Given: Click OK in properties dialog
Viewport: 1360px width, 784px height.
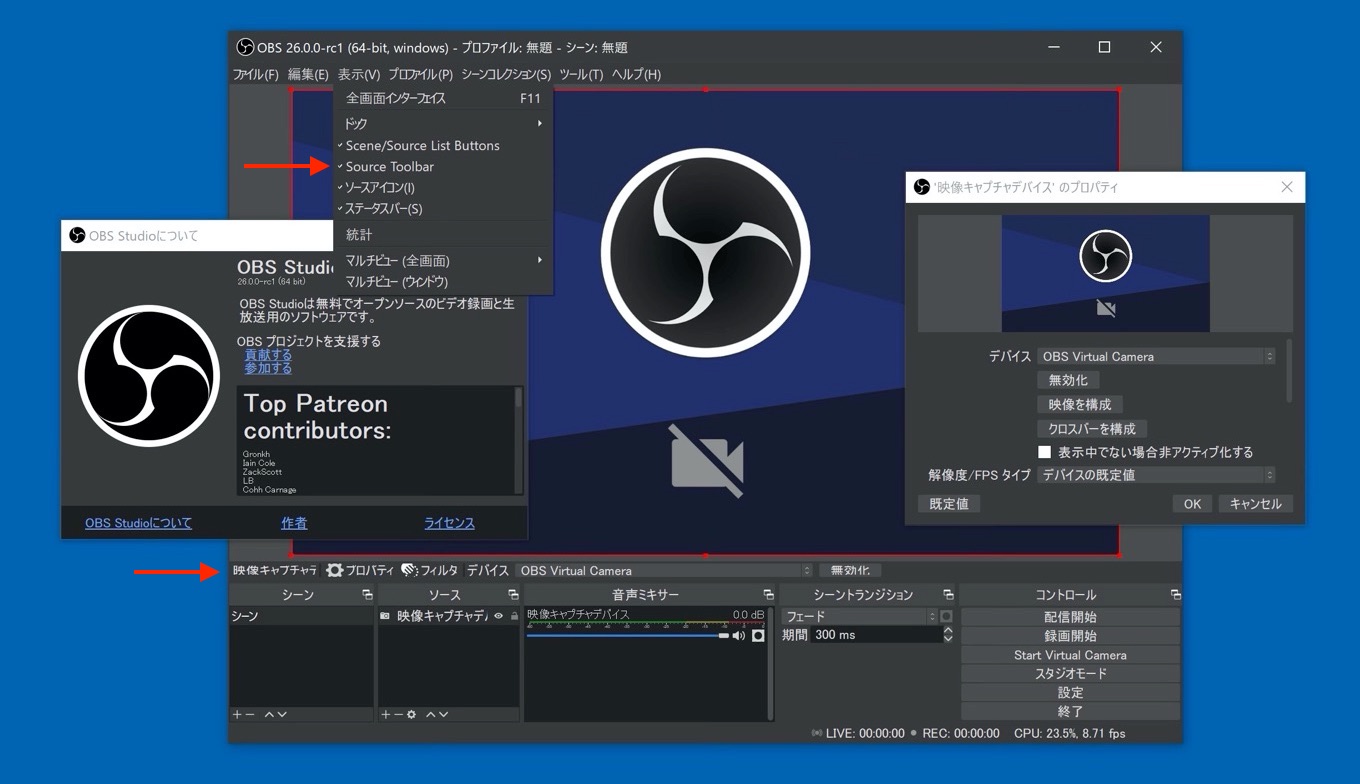Looking at the screenshot, I should [x=1192, y=504].
